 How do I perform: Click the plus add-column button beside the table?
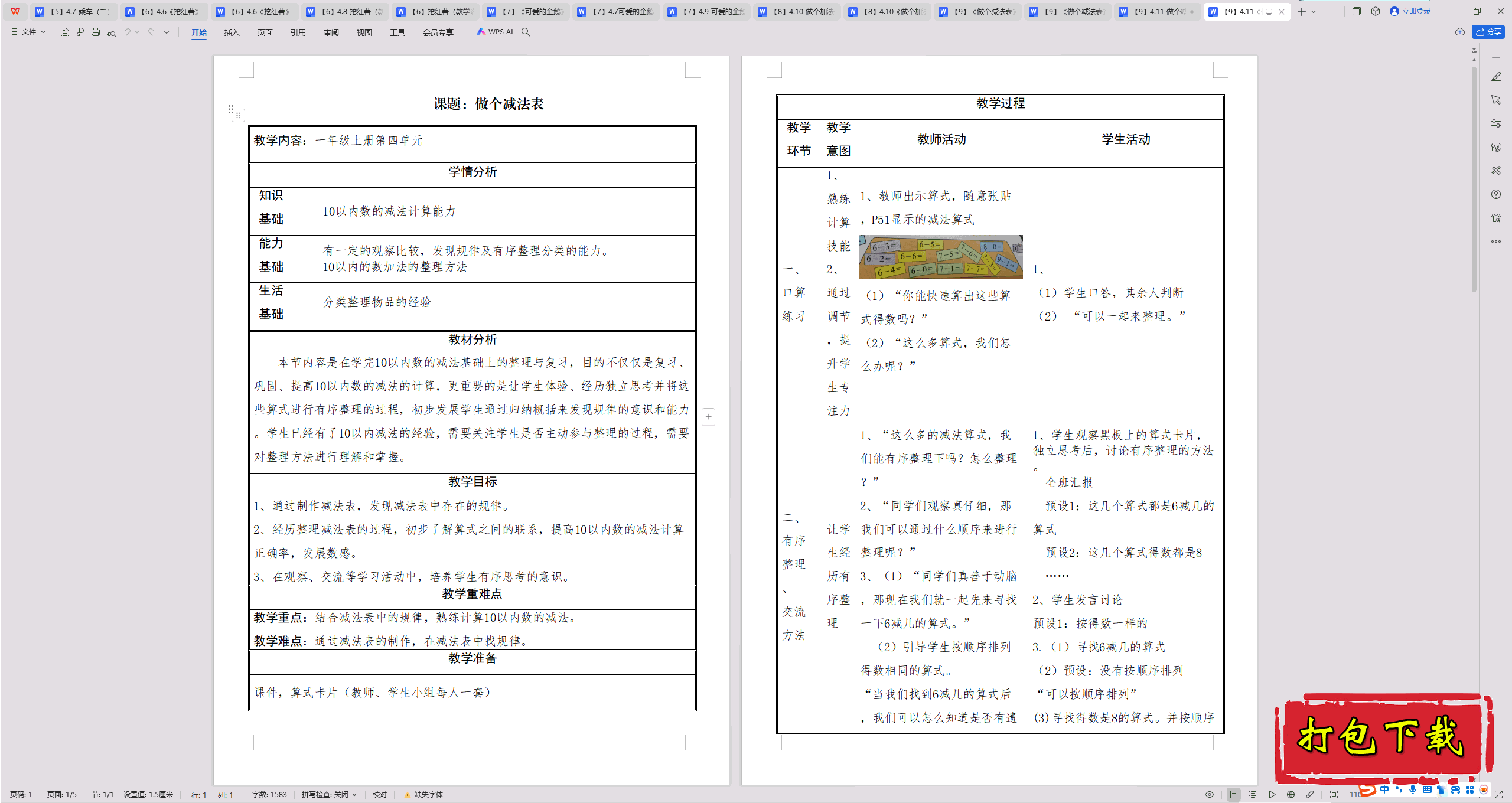click(x=709, y=417)
